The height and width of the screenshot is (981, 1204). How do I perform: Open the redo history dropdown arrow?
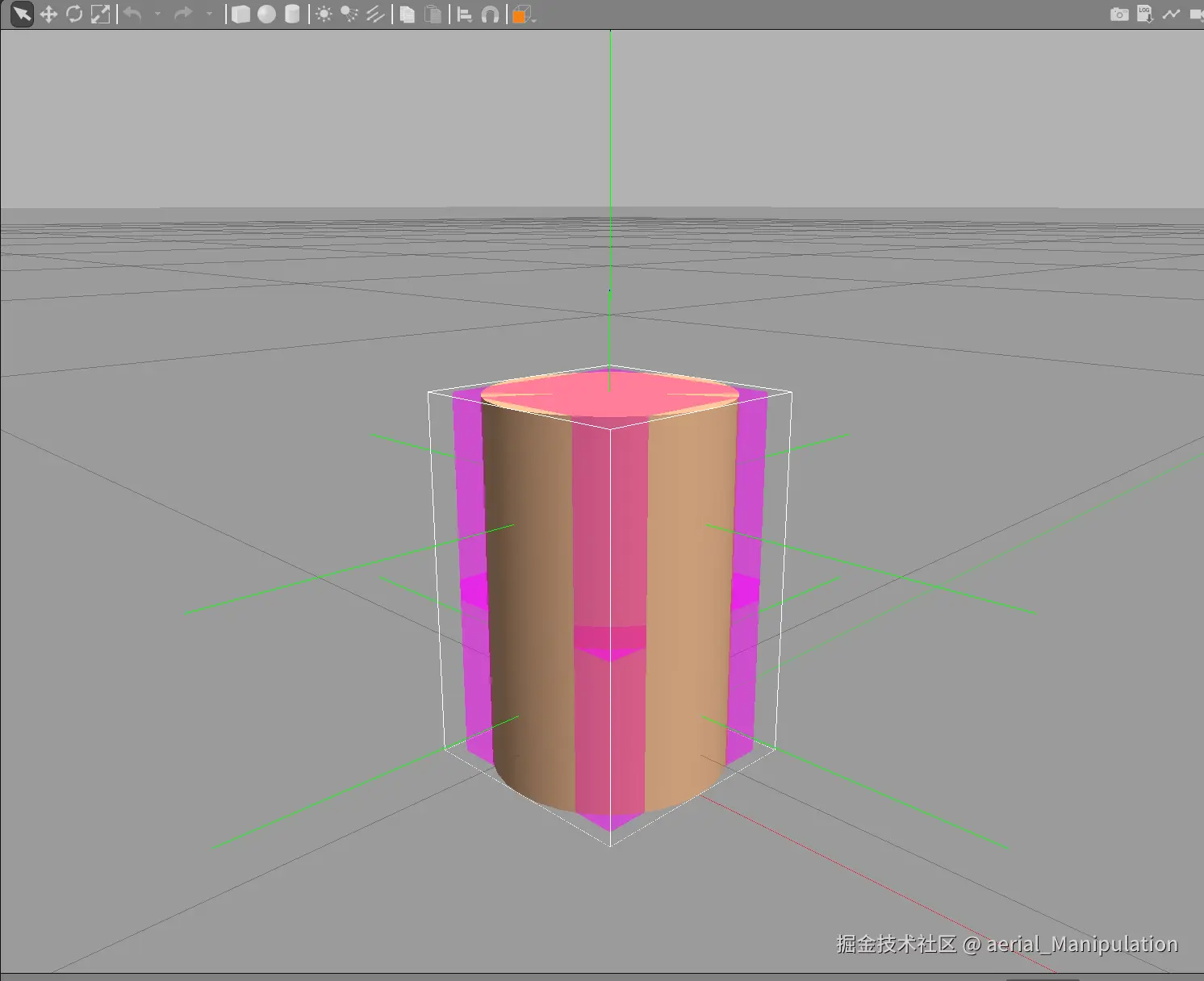pyautogui.click(x=209, y=15)
